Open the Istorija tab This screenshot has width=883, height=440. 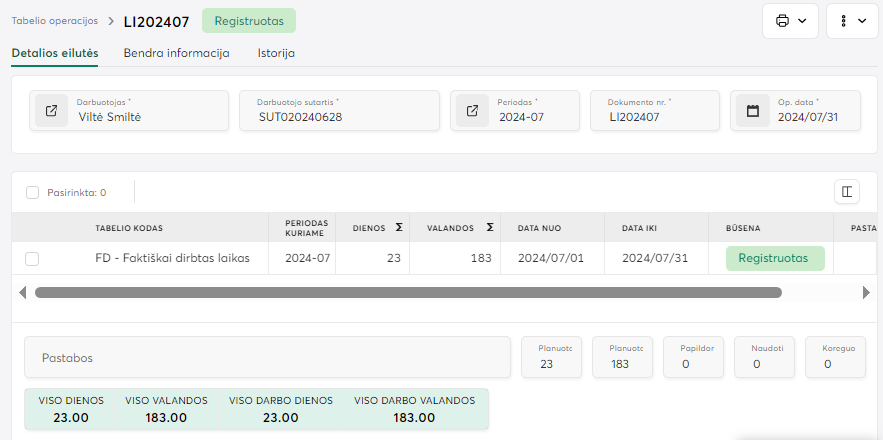click(x=276, y=54)
